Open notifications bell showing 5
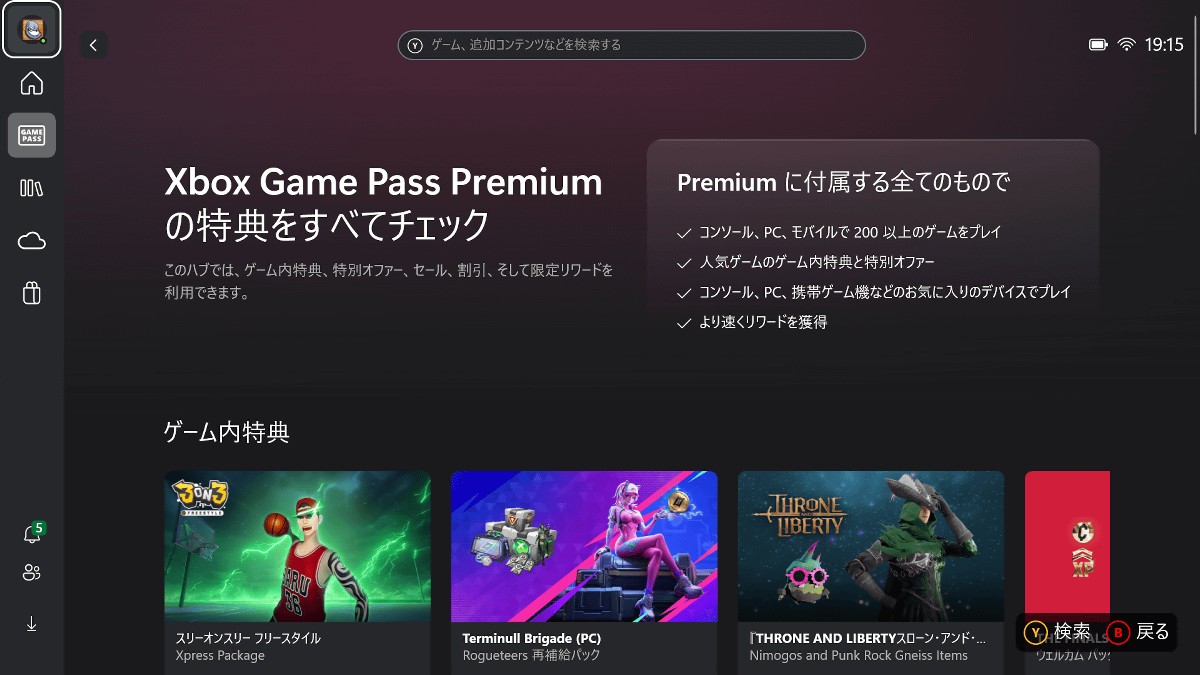Screen dimensions: 1200x675 coord(32,533)
